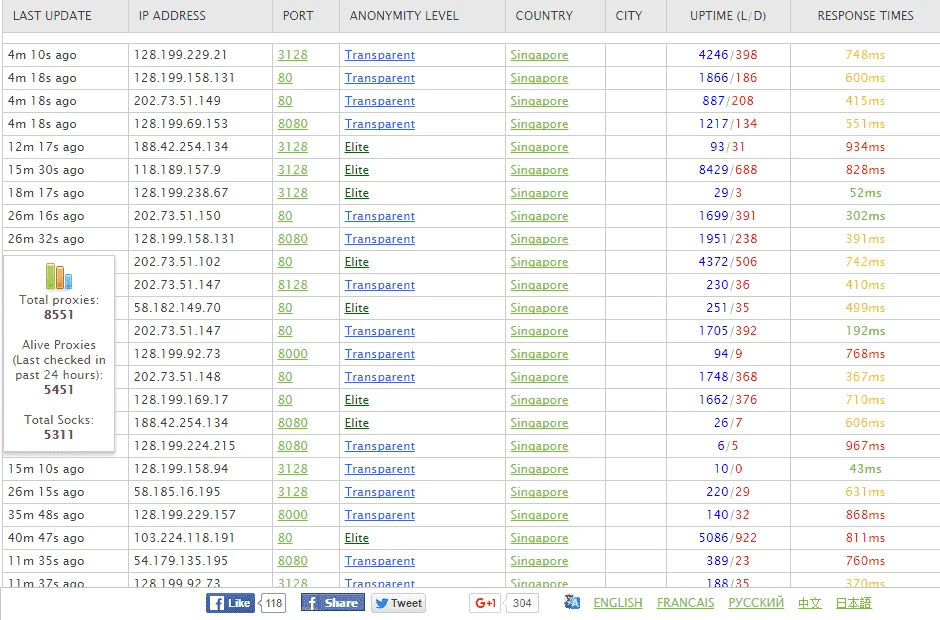Open Elite link for 118.189.157.9
The image size is (940, 620).
[357, 170]
